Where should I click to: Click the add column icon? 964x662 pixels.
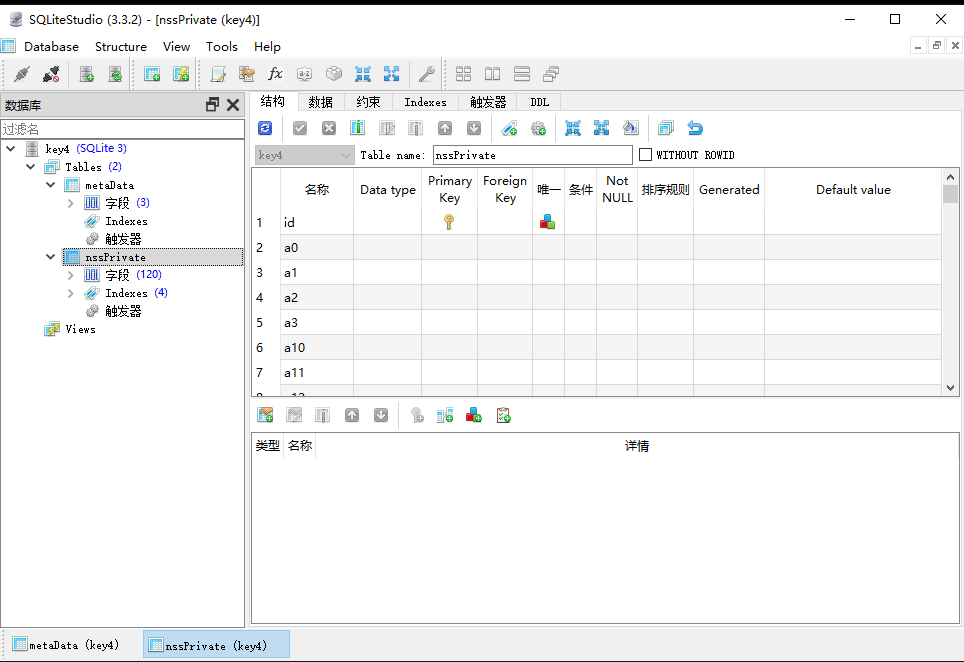click(x=357, y=128)
